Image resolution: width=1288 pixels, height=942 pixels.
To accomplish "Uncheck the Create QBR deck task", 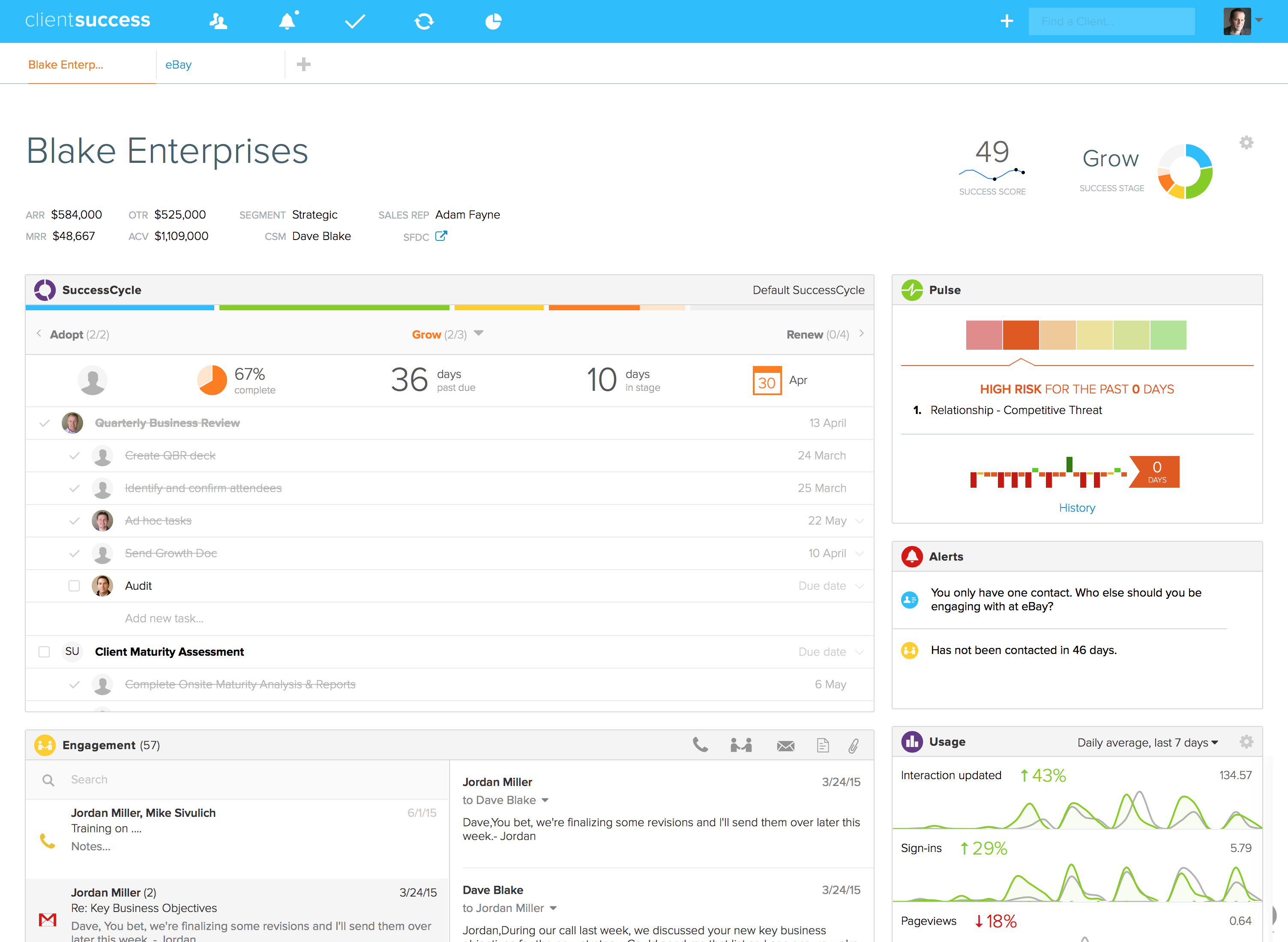I will 74,456.
